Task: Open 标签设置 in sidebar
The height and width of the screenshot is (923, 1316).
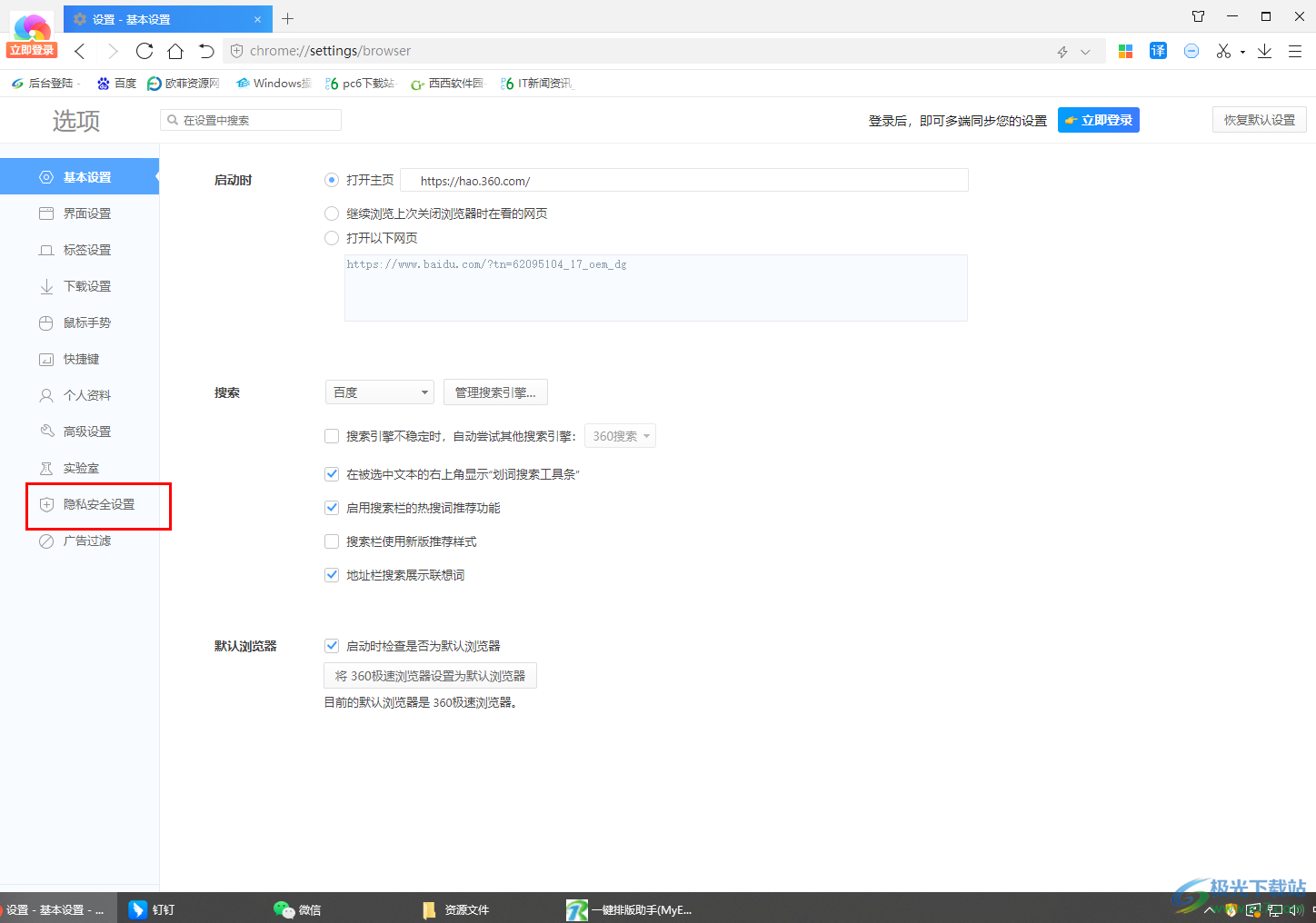Action: coord(79,250)
